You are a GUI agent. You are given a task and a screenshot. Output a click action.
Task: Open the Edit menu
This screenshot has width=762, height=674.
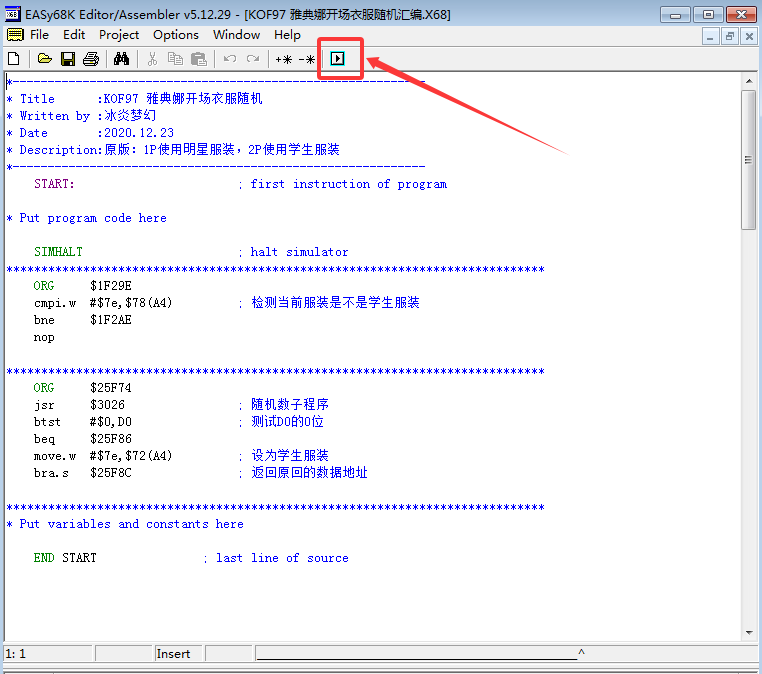point(74,35)
